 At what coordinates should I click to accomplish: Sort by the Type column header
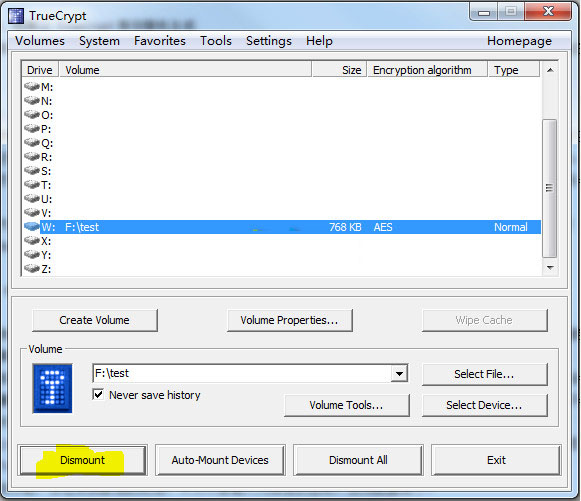click(x=514, y=70)
